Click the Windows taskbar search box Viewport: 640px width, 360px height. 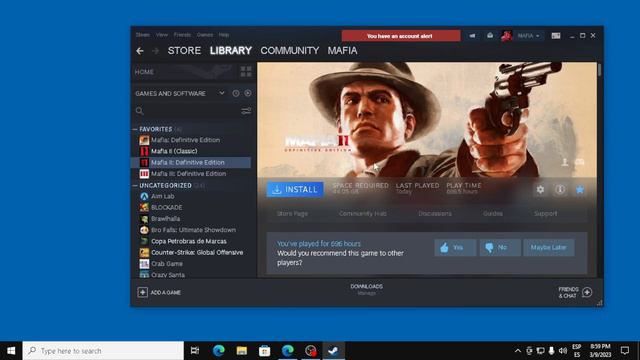click(x=103, y=351)
